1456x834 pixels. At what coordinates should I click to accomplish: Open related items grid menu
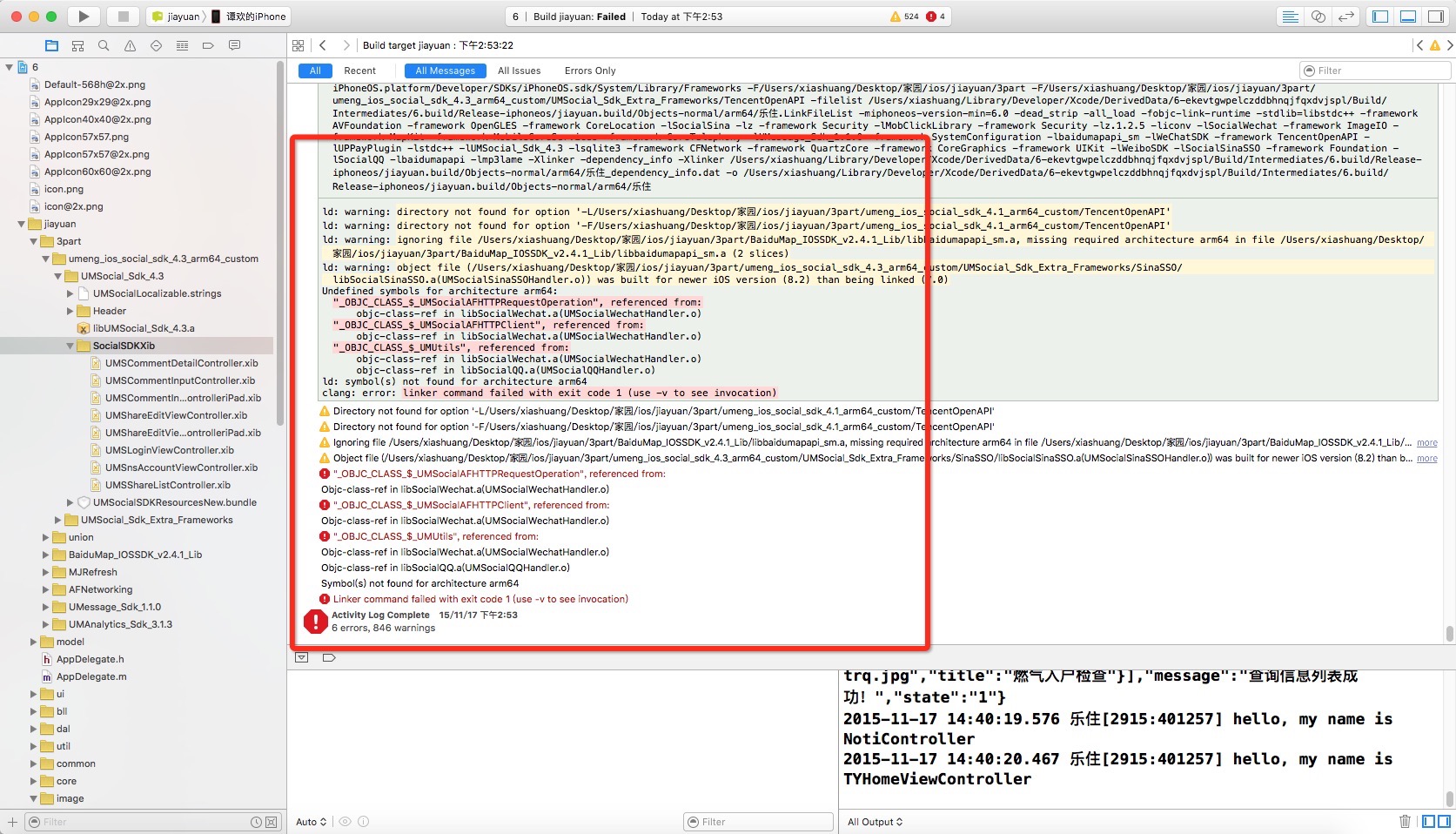pyautogui.click(x=299, y=45)
